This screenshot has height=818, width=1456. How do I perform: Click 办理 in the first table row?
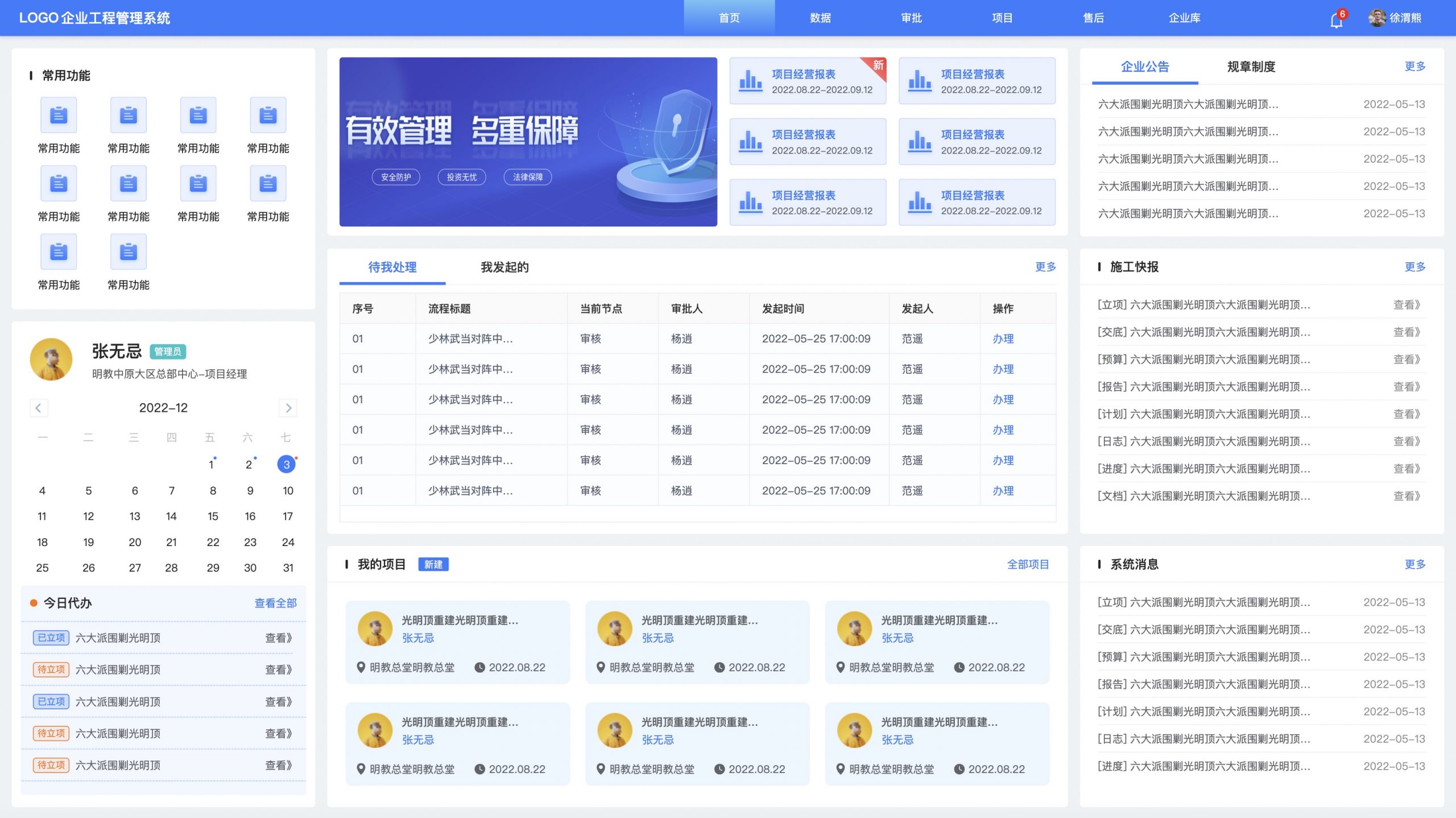point(1003,339)
